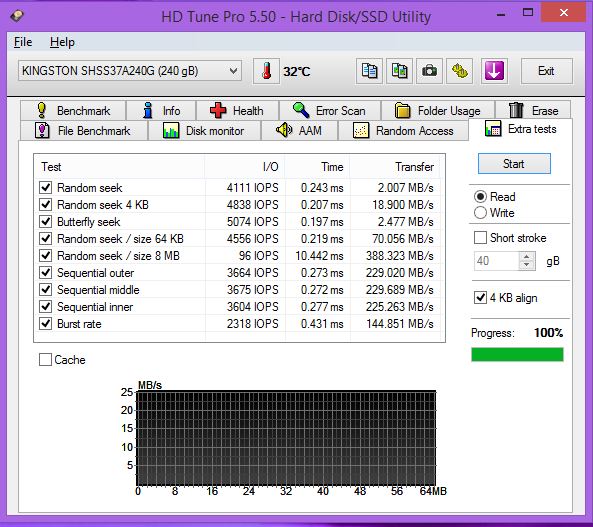593x527 pixels.
Task: Switch to the Random Access tab
Action: pos(403,131)
